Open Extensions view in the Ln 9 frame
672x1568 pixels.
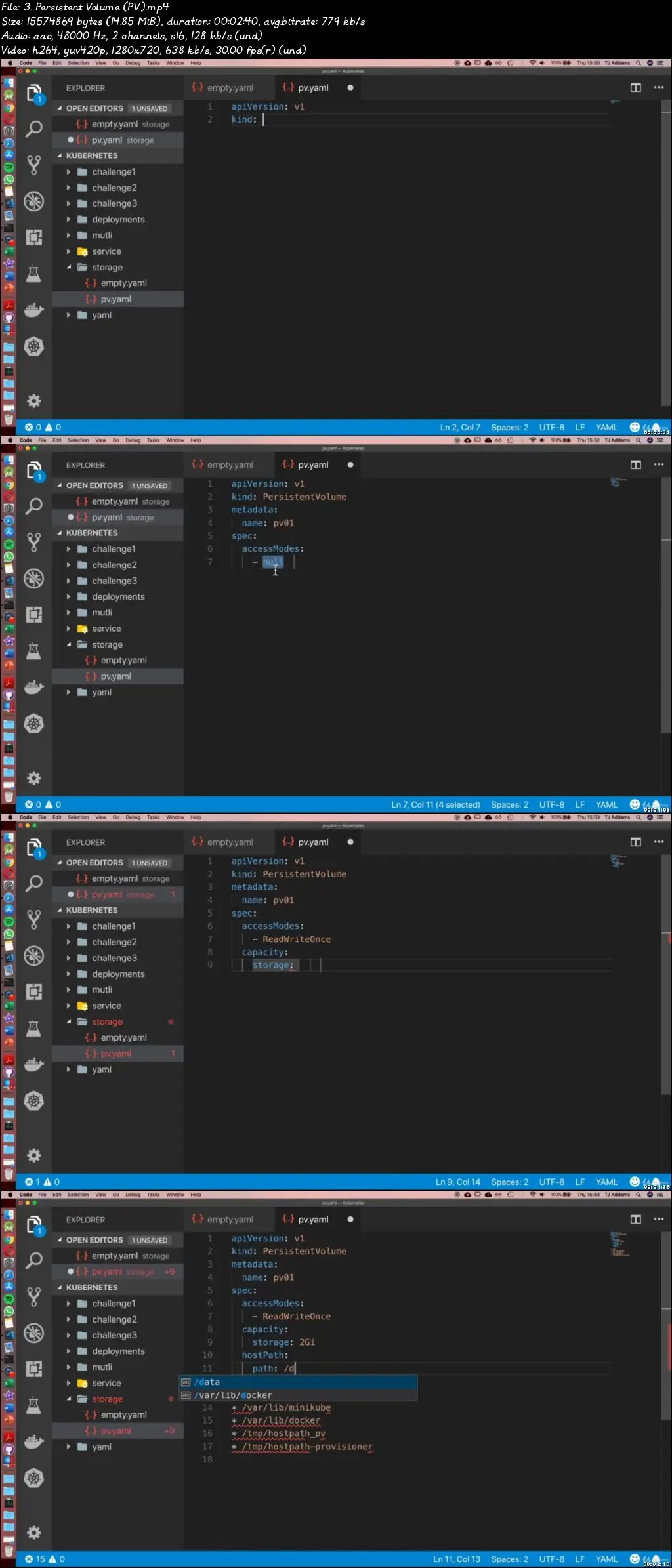[34, 991]
